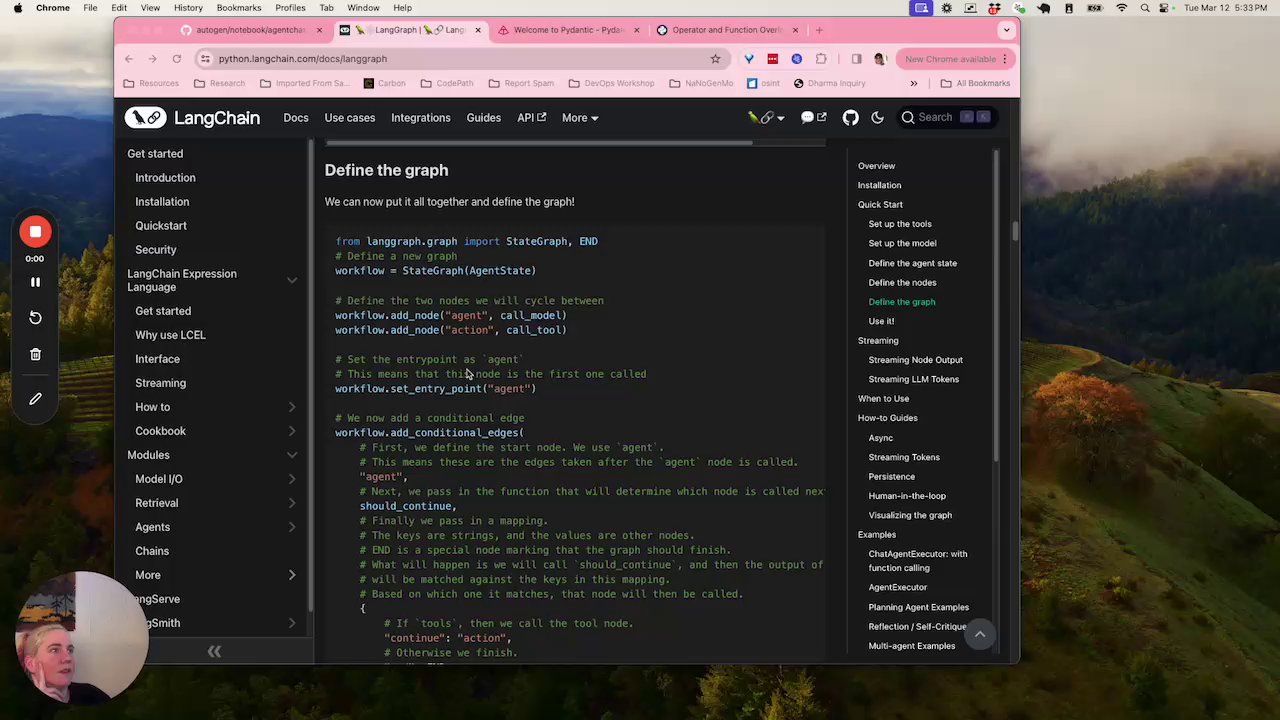Image resolution: width=1280 pixels, height=720 pixels.
Task: Pause the screen recording
Action: (35, 282)
